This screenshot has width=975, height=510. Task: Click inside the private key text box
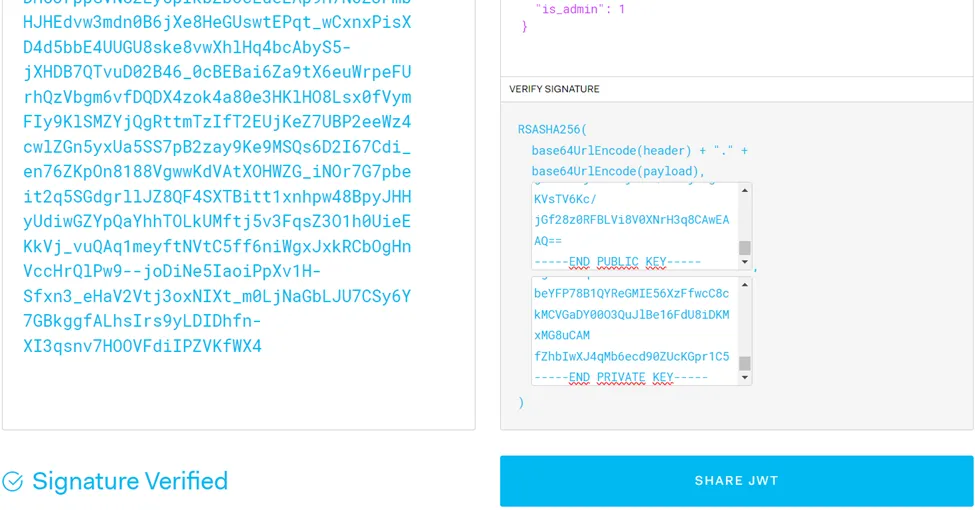pos(630,325)
